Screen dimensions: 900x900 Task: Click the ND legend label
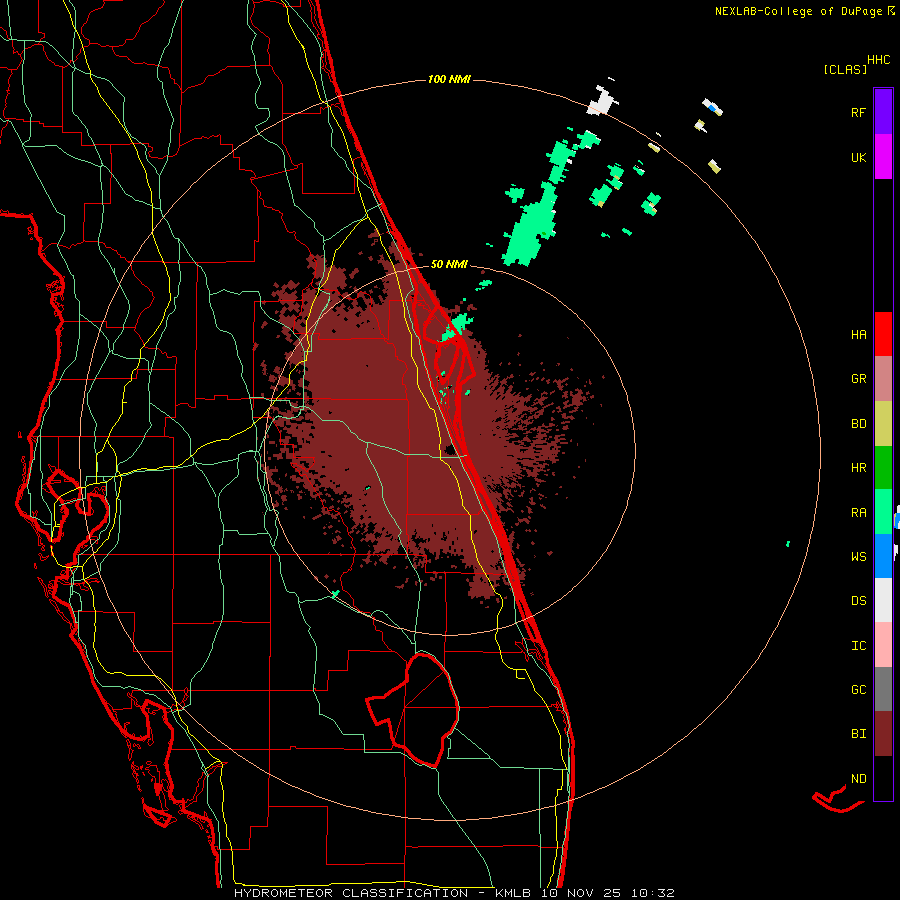click(x=859, y=778)
